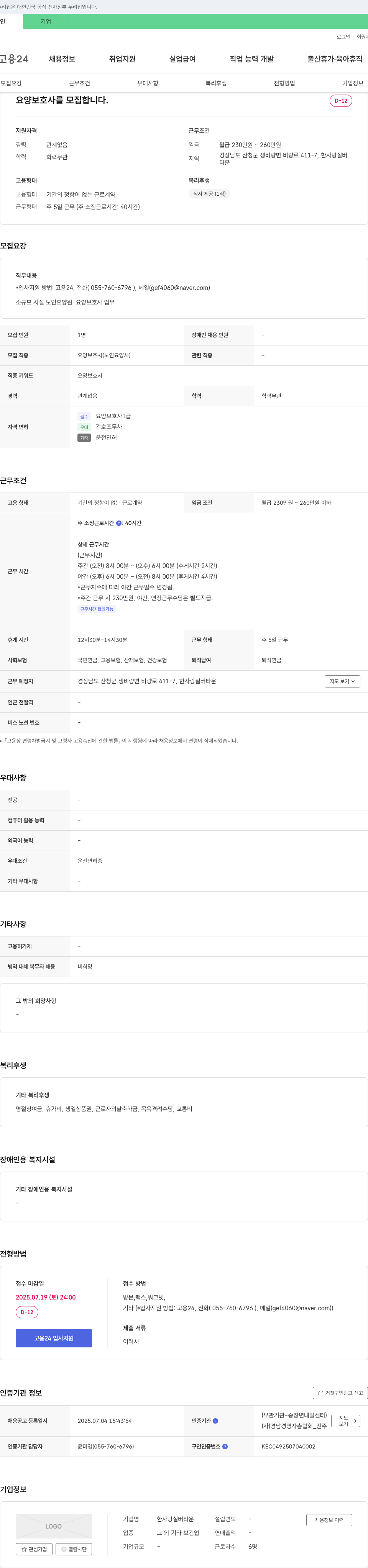This screenshot has width=368, height=1568.
Task: Click 요양보호사(노인요양사) in 모집 직종 row
Action: [103, 355]
